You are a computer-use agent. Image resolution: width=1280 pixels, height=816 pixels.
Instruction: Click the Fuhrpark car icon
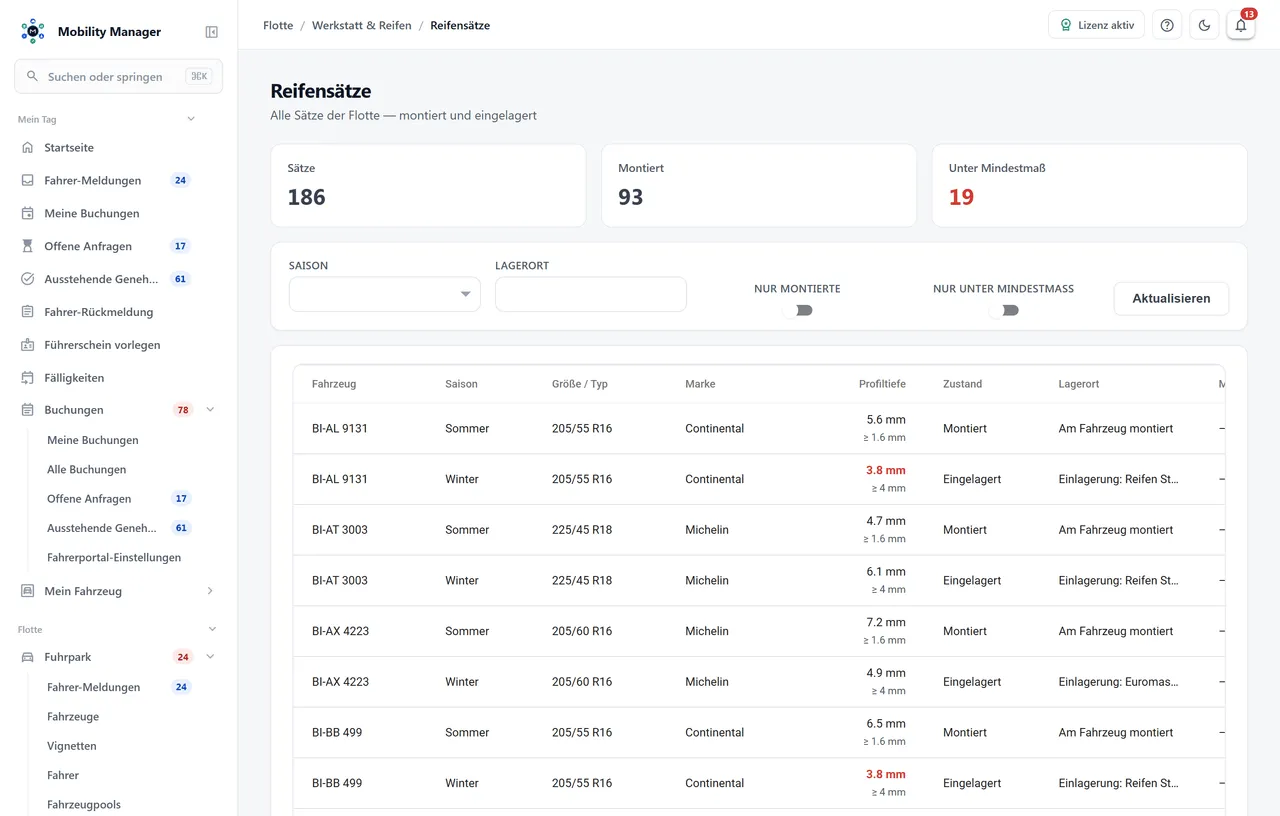pyautogui.click(x=28, y=657)
